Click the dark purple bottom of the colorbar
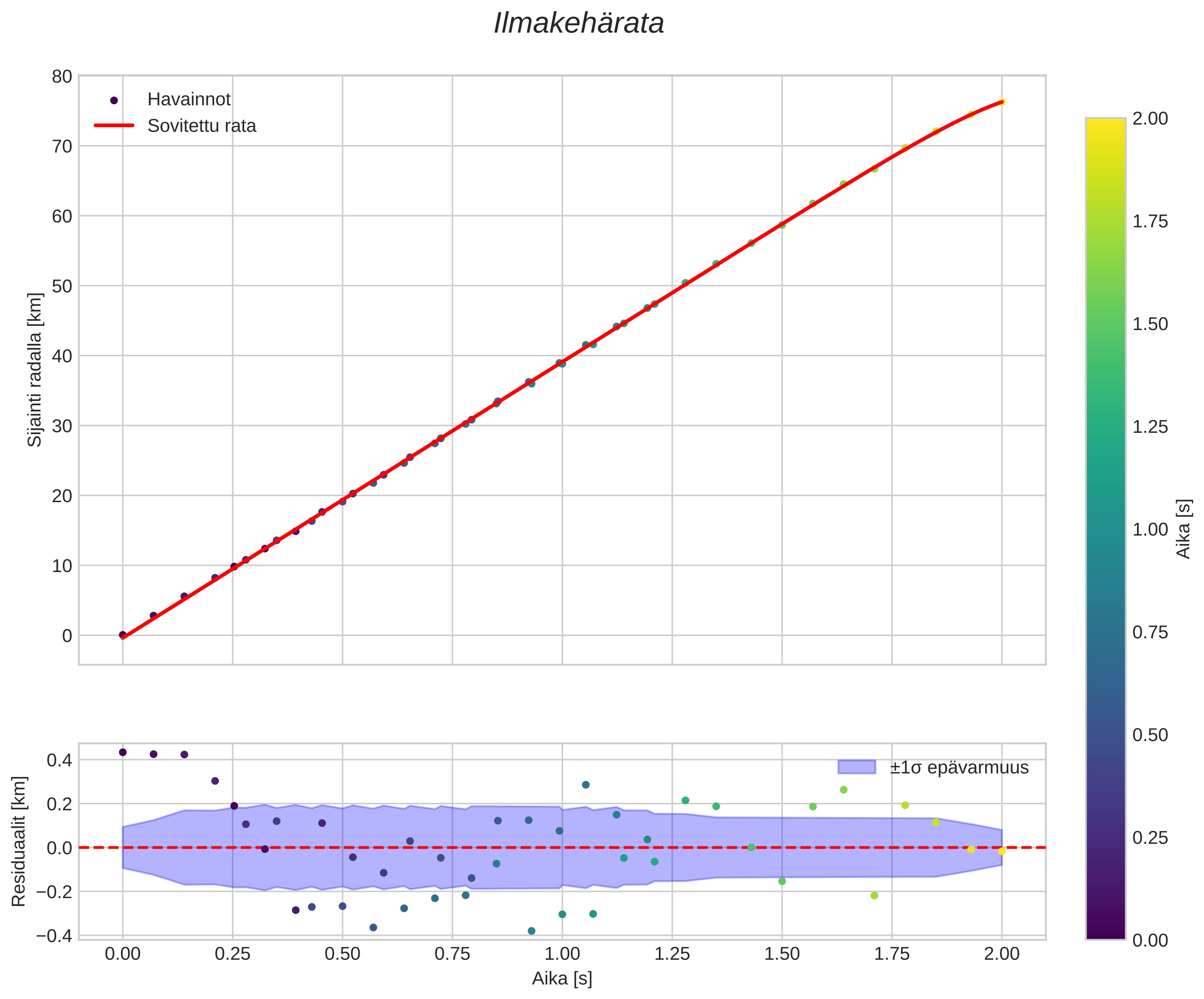1204x999 pixels. click(1105, 934)
